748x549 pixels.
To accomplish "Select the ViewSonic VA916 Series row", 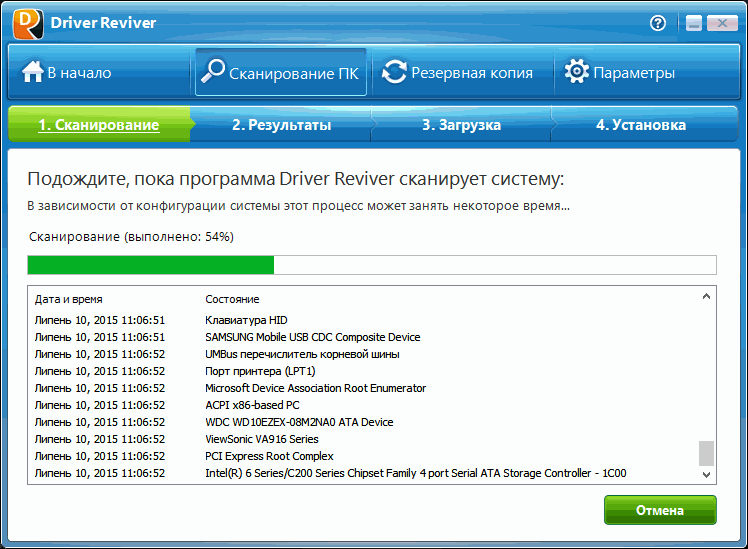I will pos(365,439).
